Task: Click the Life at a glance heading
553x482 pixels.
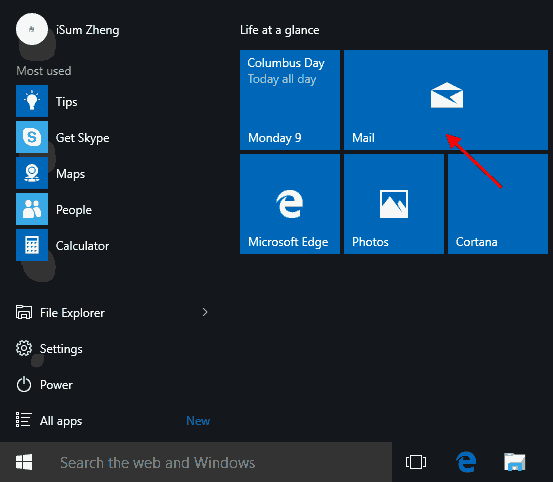Action: (280, 30)
